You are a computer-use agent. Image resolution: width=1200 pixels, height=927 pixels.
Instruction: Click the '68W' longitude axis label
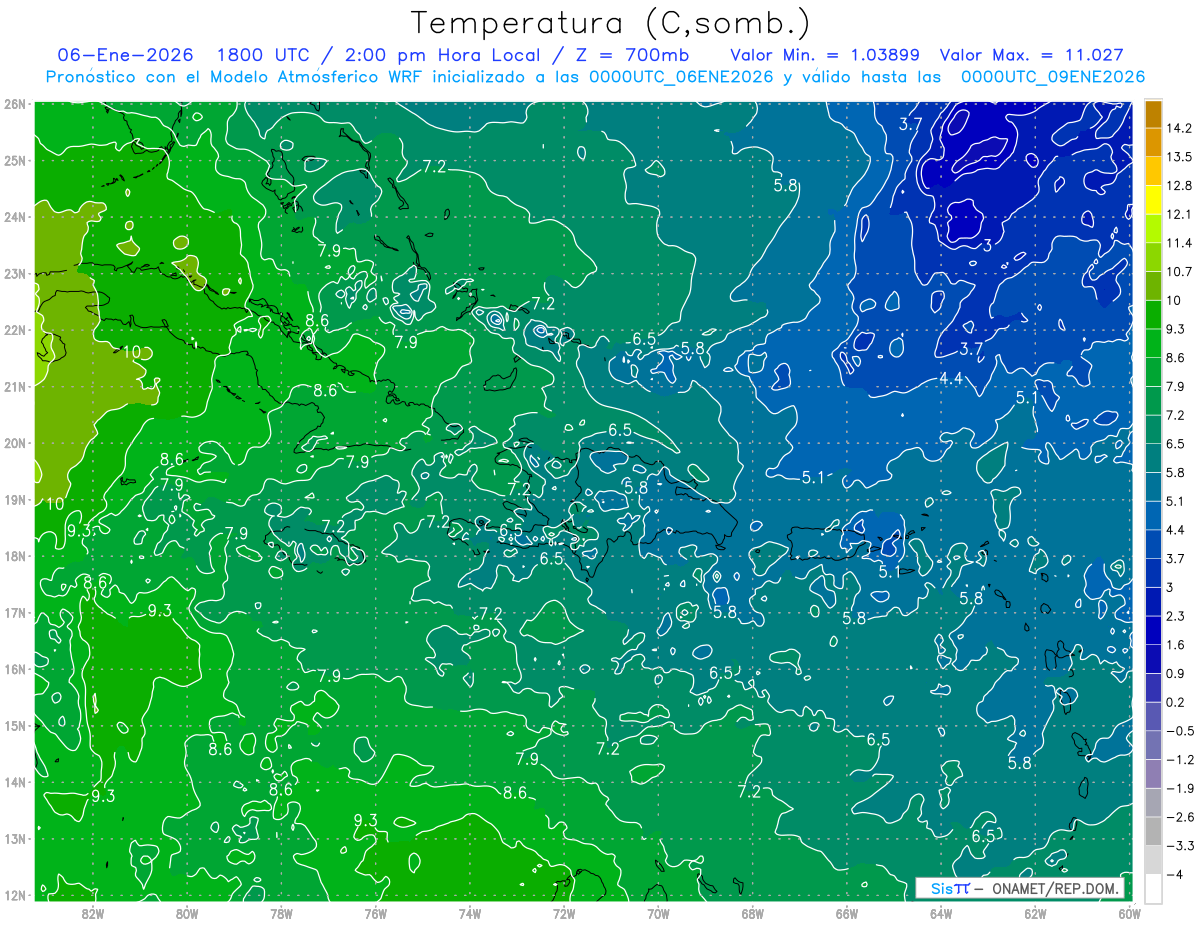[752, 913]
